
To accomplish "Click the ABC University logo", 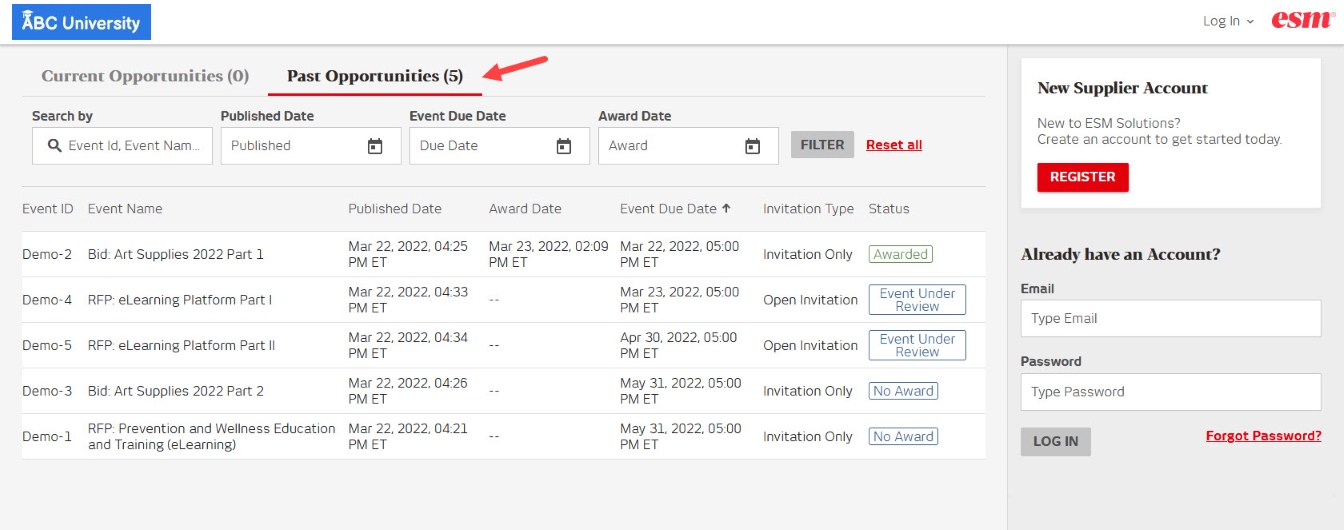I will [81, 22].
